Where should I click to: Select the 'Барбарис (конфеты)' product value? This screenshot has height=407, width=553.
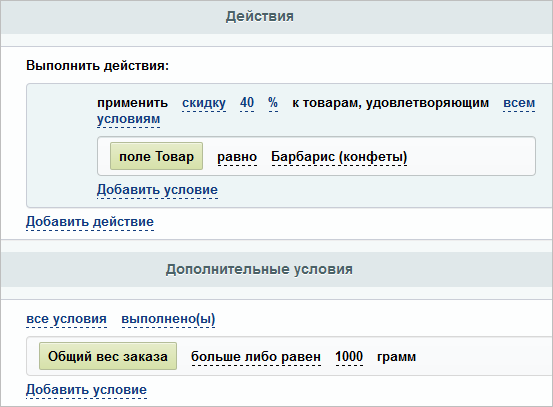point(339,157)
